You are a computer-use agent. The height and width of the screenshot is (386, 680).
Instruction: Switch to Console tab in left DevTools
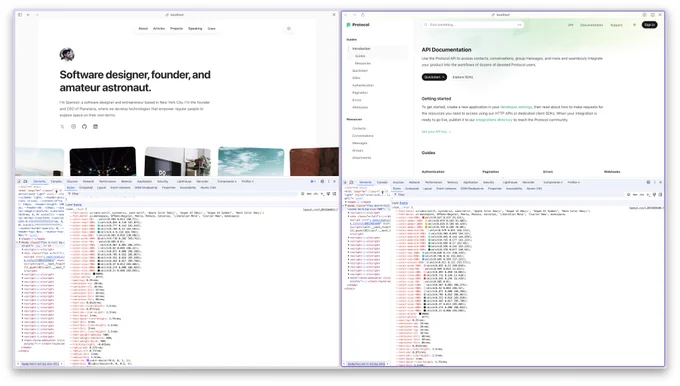[x=56, y=181]
